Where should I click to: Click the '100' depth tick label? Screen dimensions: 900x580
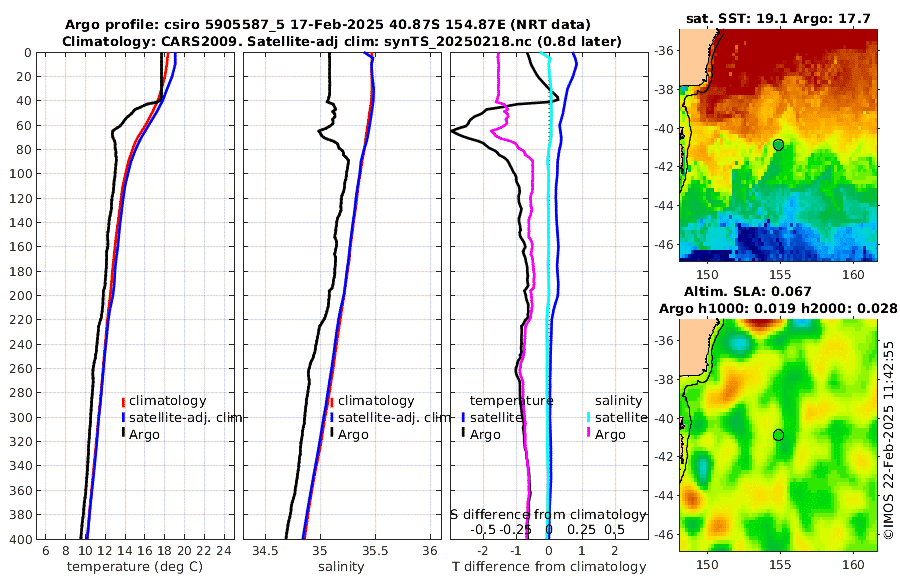coord(21,174)
